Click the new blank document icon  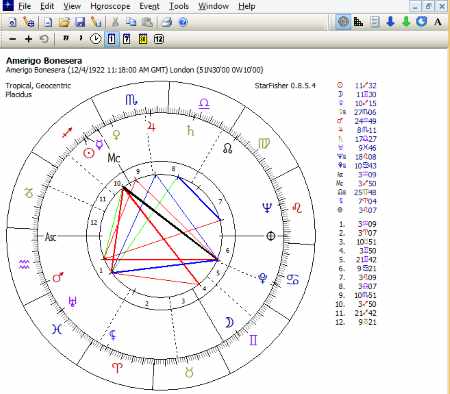click(48, 22)
